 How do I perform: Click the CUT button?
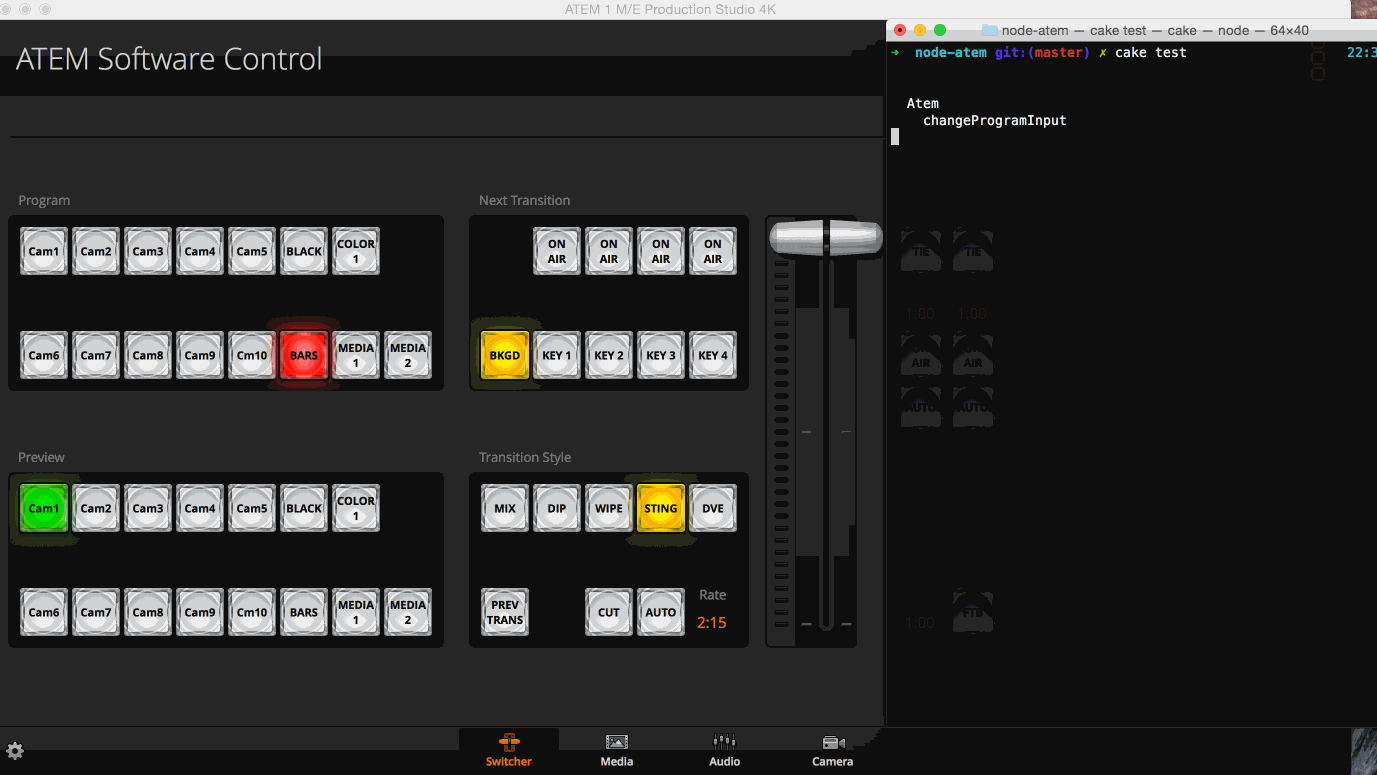(609, 612)
